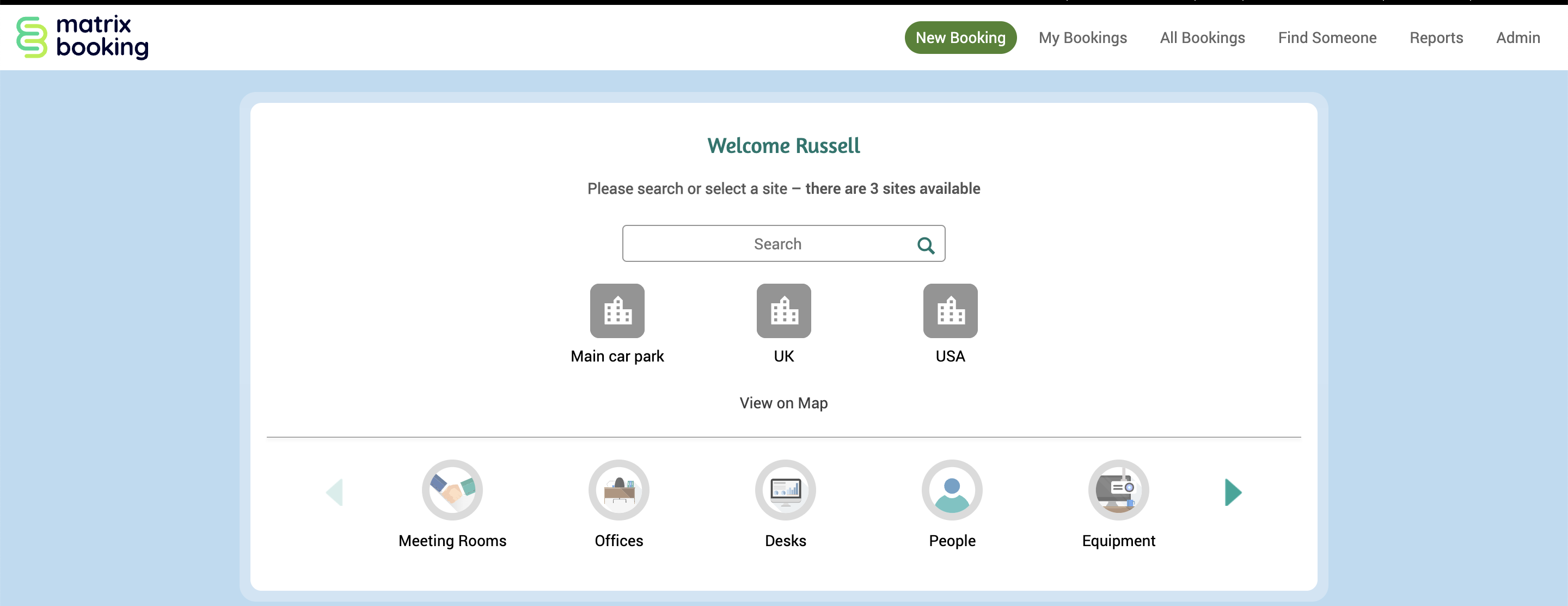Choose the Meeting Rooms handshake icon
This screenshot has width=1568, height=606.
tap(452, 490)
